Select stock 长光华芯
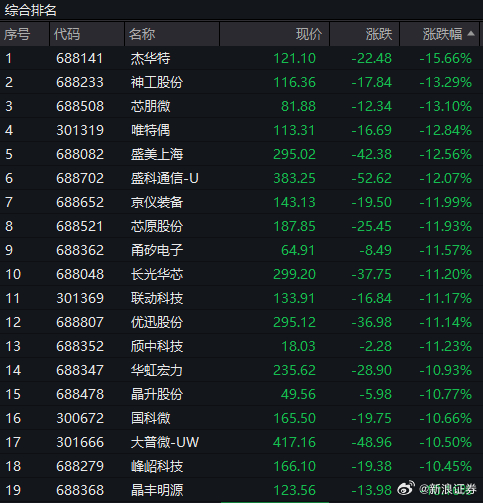Screen dimensions: 483x503 [x=157, y=274]
